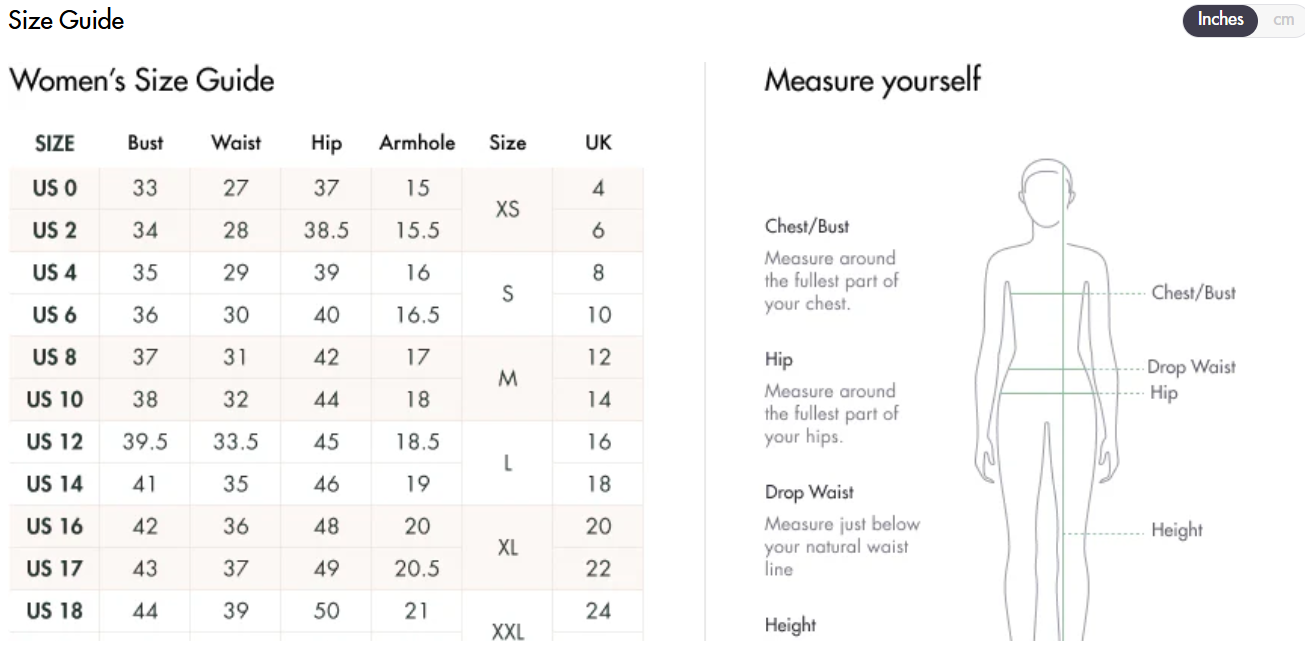Screen dimensions: 1305x658
Task: Click the body figure illustration
Action: 1045,400
